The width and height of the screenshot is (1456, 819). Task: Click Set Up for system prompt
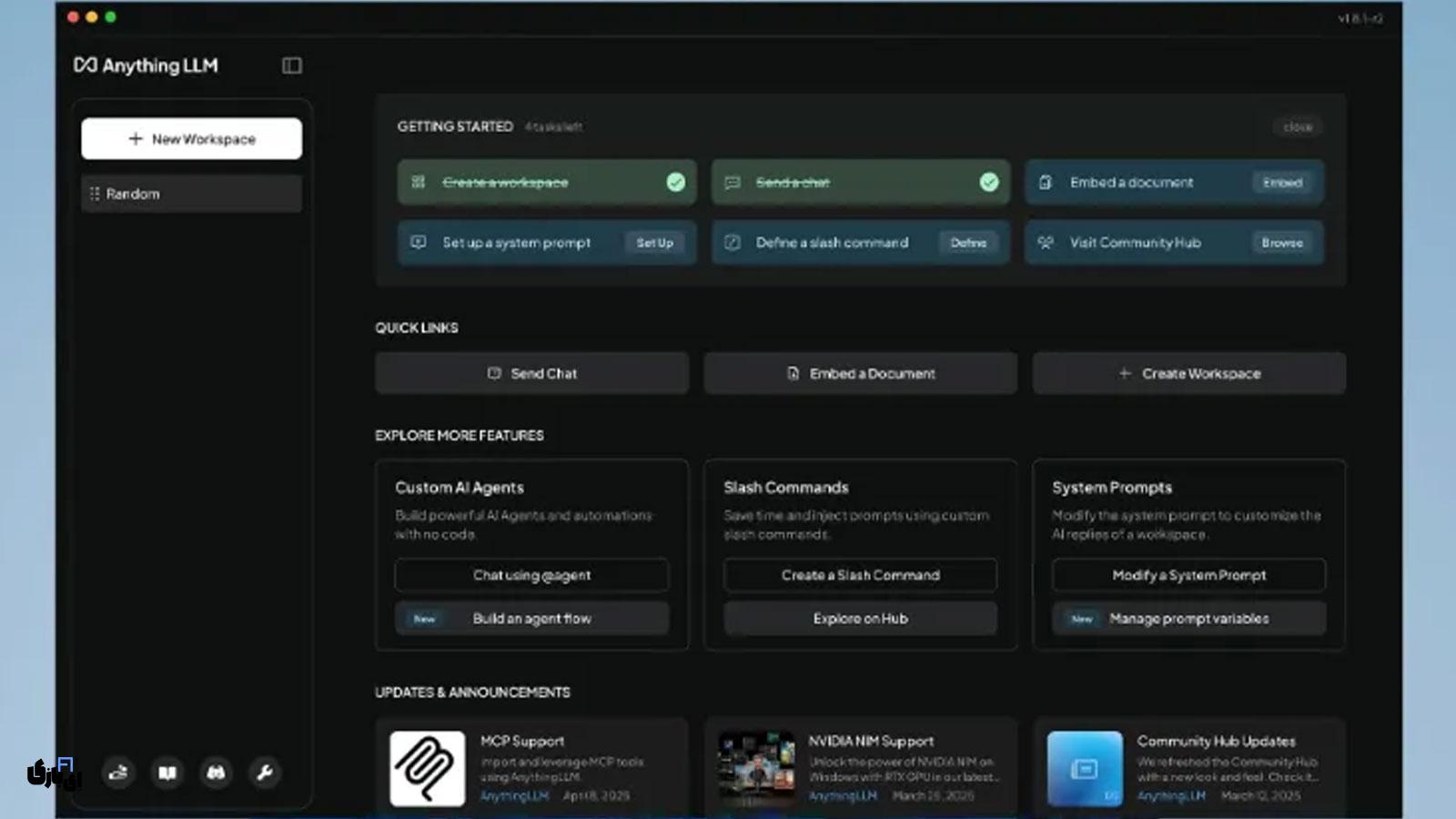pyautogui.click(x=654, y=243)
